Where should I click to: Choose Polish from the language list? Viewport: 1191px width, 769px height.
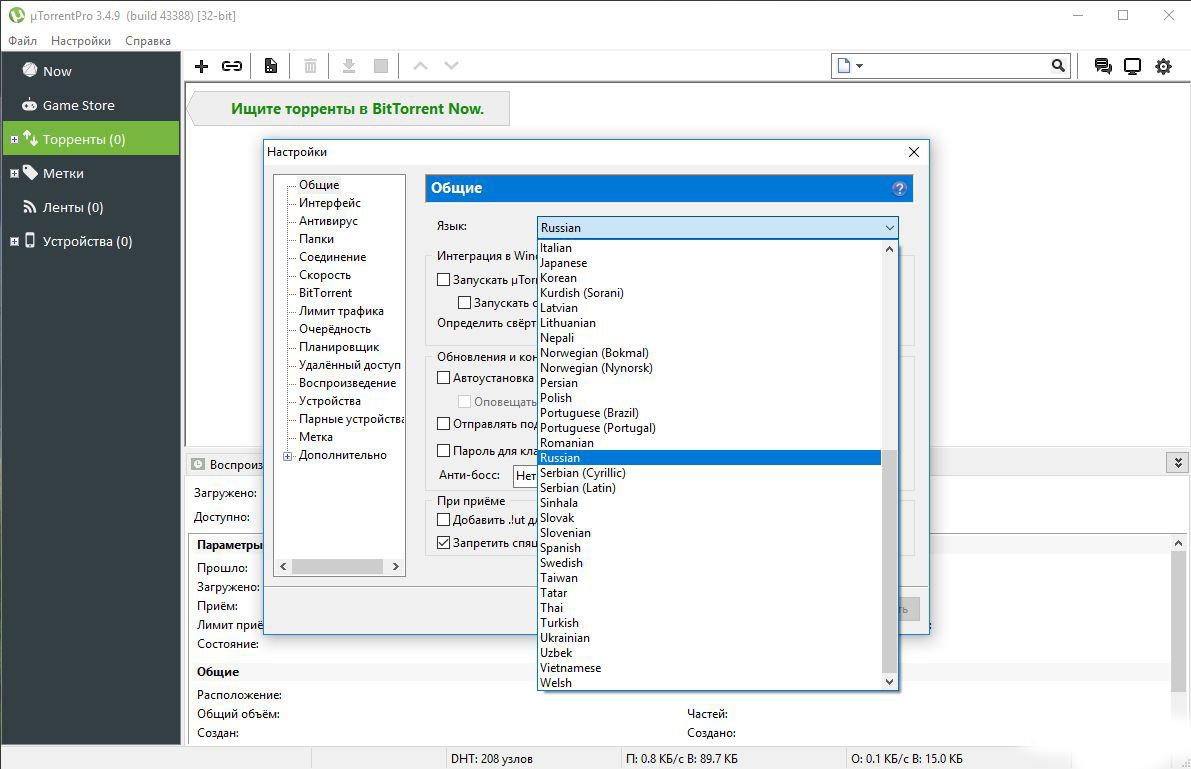click(709, 397)
